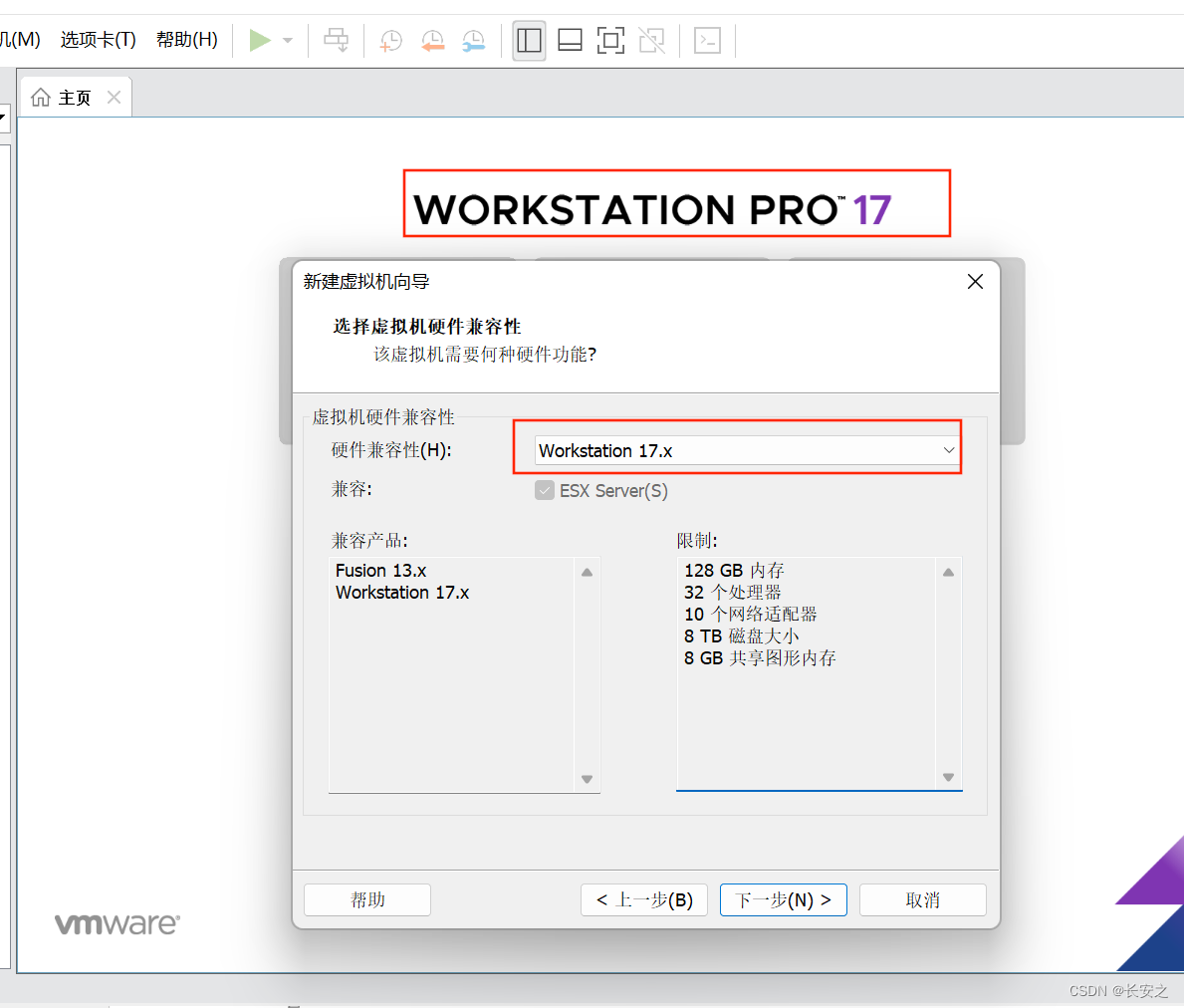Toggle the ESX Server(S) checkbox

click(545, 491)
